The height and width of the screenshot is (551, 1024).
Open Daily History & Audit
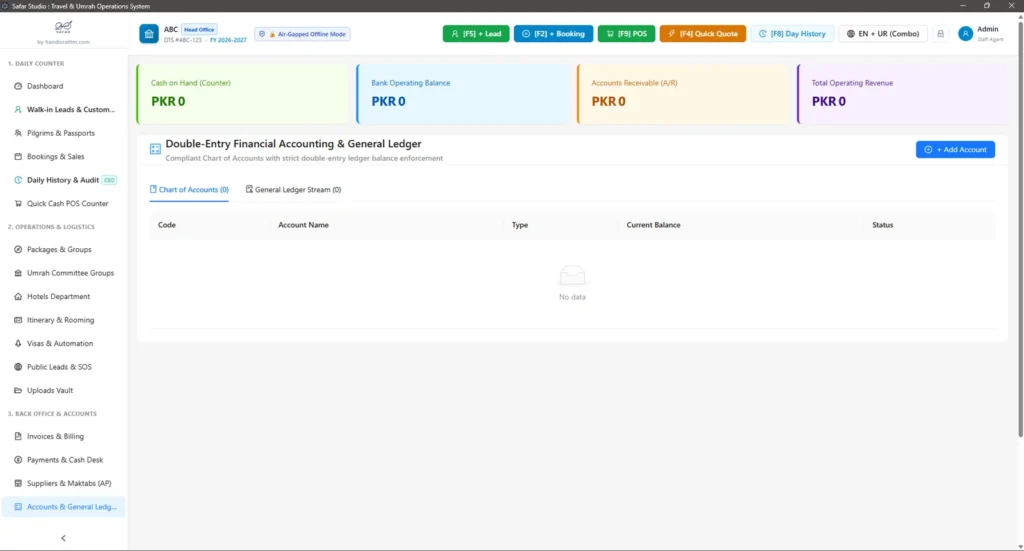tap(64, 180)
